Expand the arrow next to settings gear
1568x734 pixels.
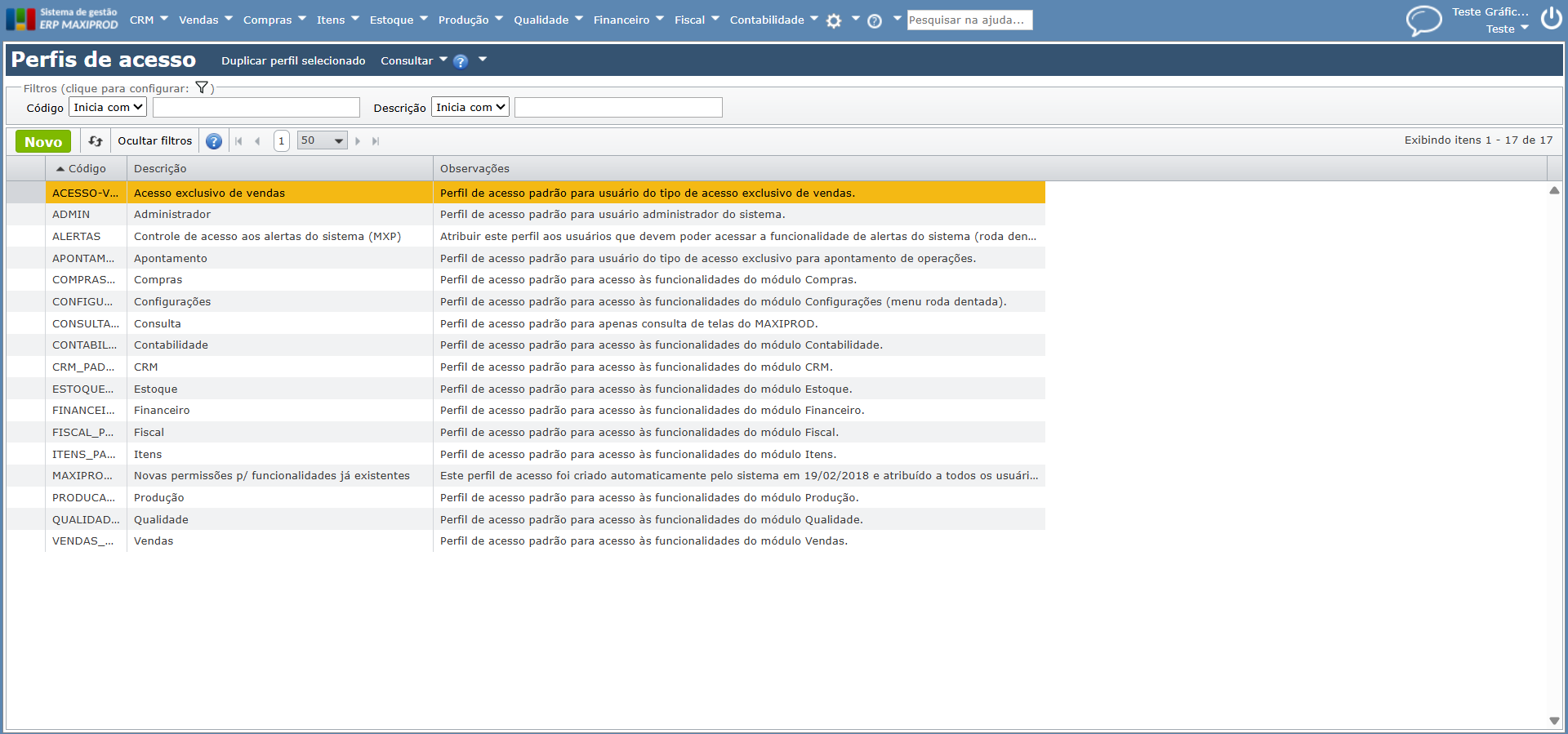(855, 18)
